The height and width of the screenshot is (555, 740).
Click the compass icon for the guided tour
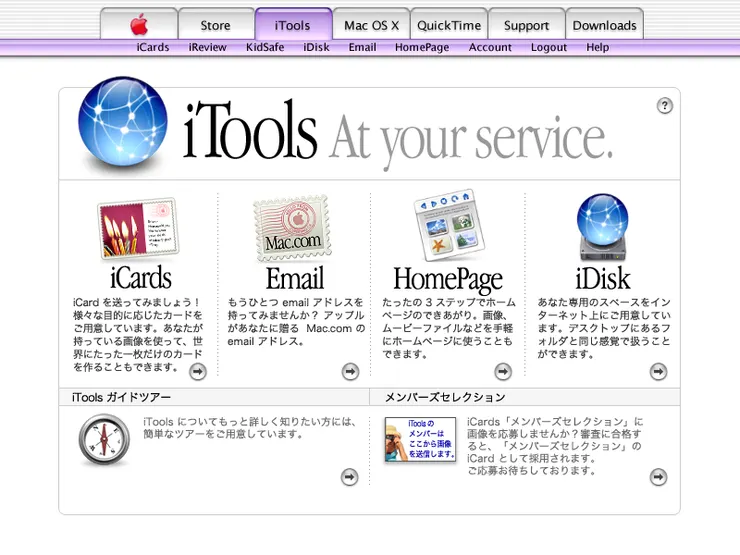(104, 439)
